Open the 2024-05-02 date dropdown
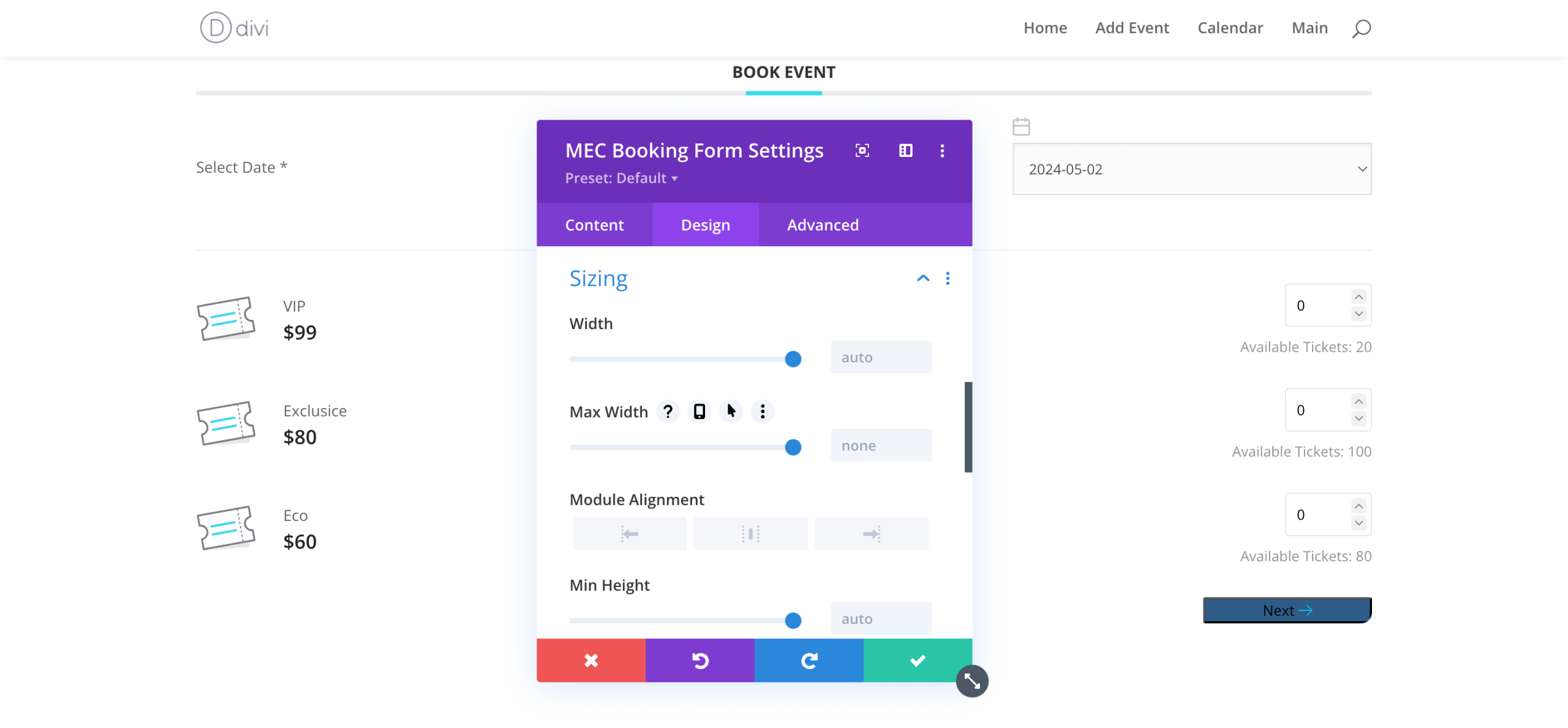The width and height of the screenshot is (1568, 728). (x=1191, y=169)
